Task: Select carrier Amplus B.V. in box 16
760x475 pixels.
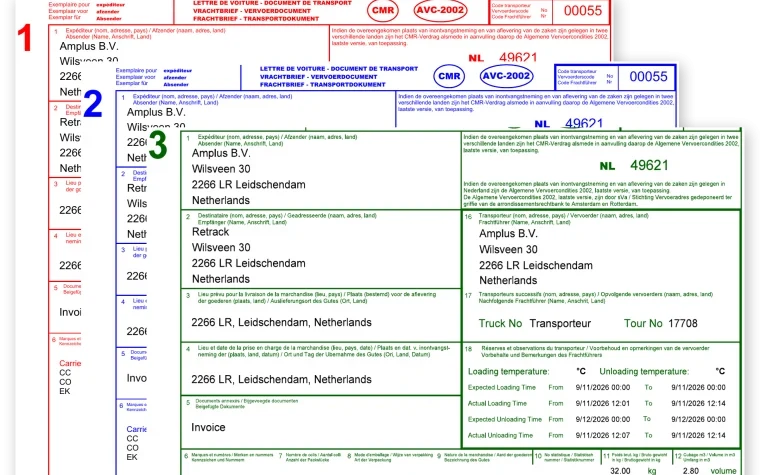Action: (508, 234)
